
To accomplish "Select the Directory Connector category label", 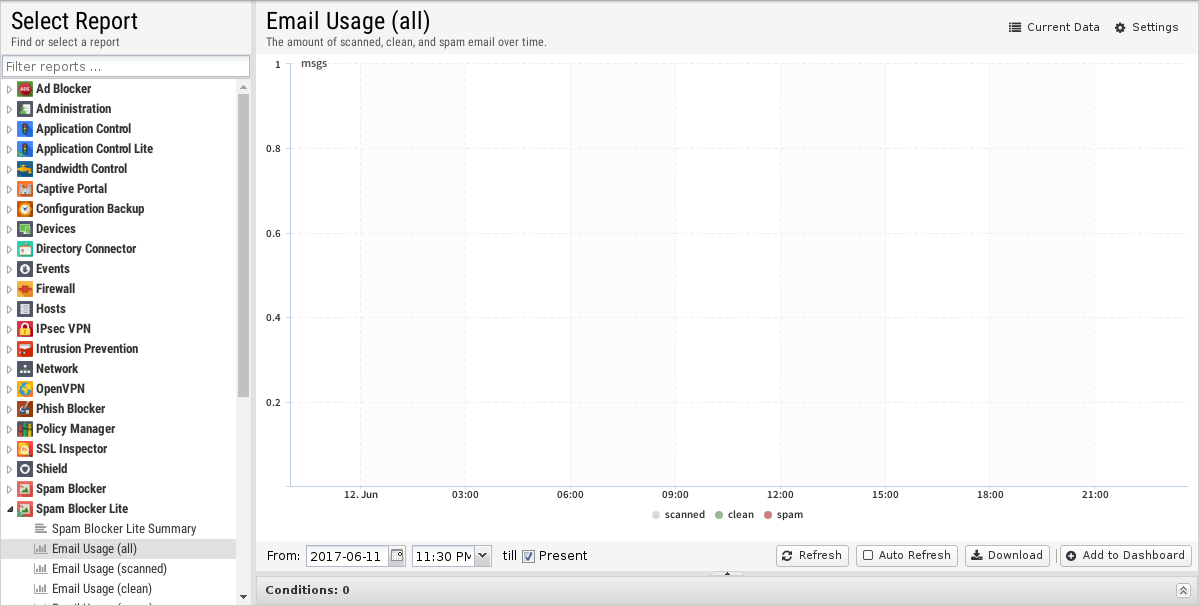I will click(x=86, y=248).
